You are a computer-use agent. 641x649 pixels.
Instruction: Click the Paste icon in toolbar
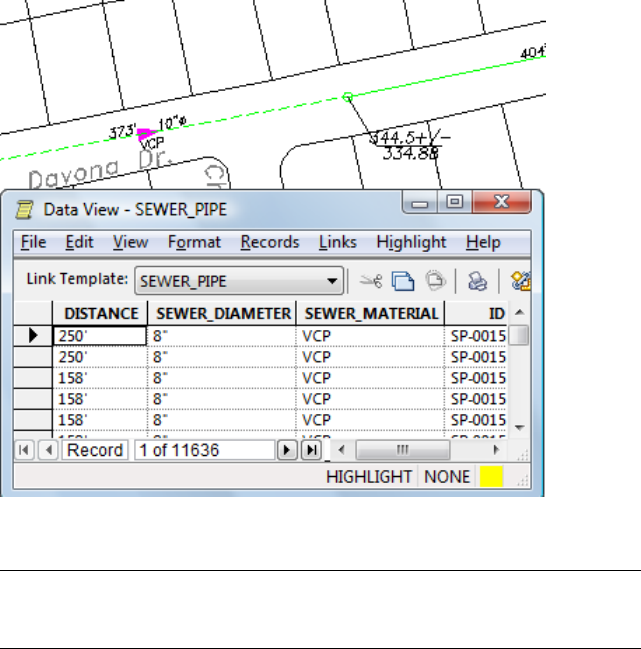[x=434, y=281]
